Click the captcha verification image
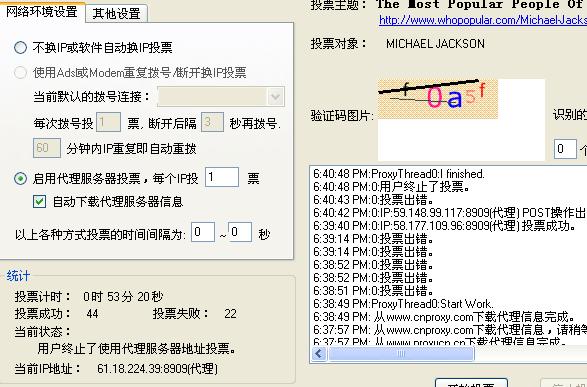The image size is (587, 387). (438, 99)
